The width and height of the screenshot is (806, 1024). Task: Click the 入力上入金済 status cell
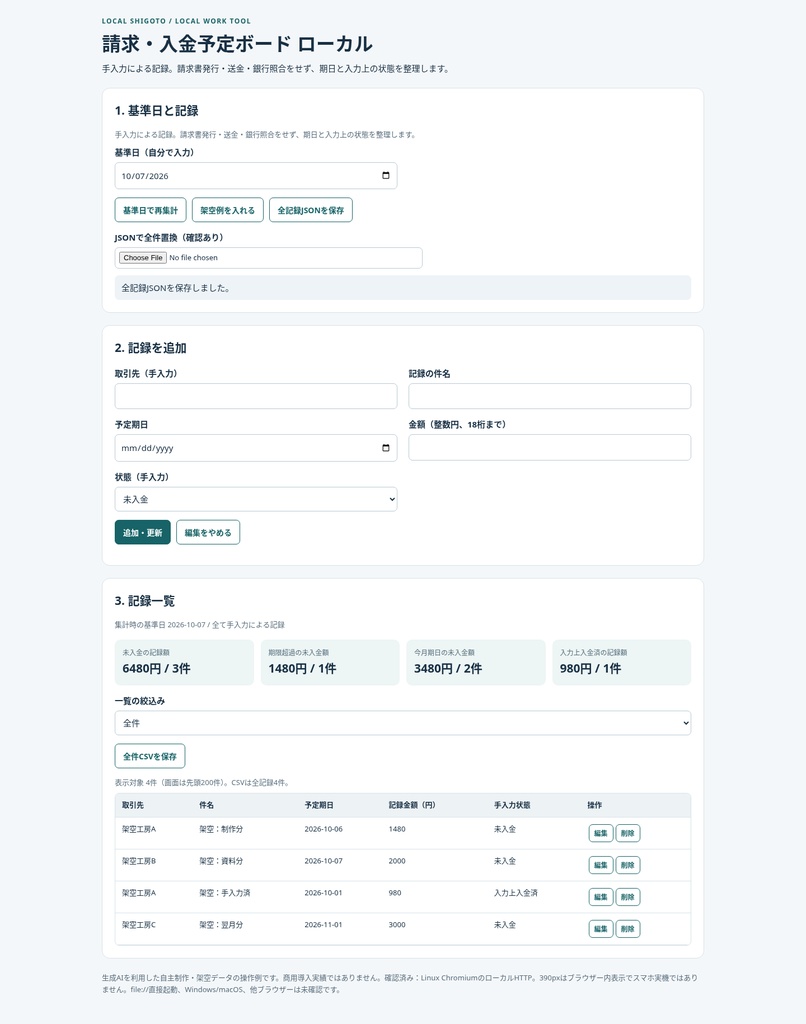516,893
